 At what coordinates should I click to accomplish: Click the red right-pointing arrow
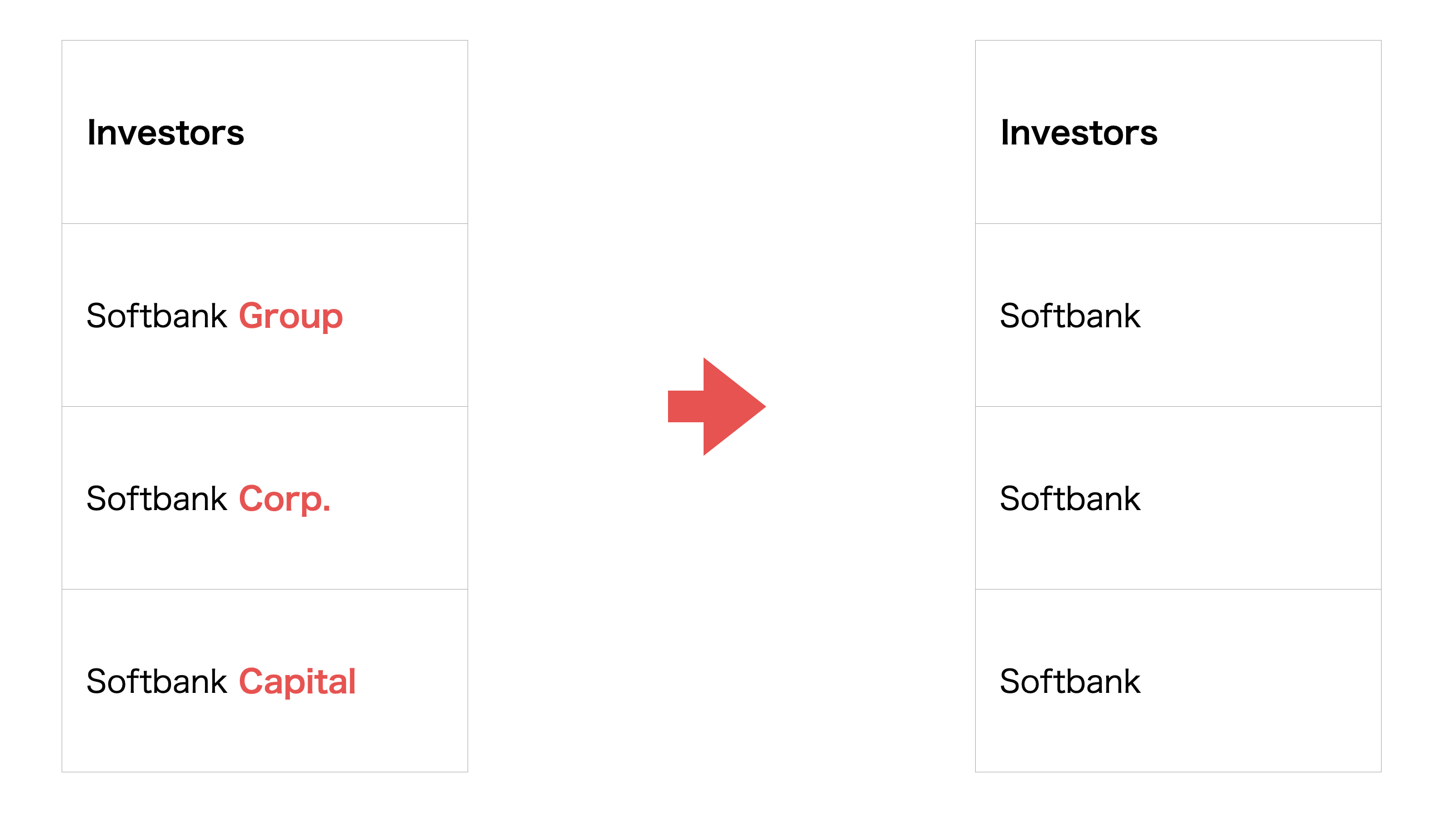pos(717,406)
